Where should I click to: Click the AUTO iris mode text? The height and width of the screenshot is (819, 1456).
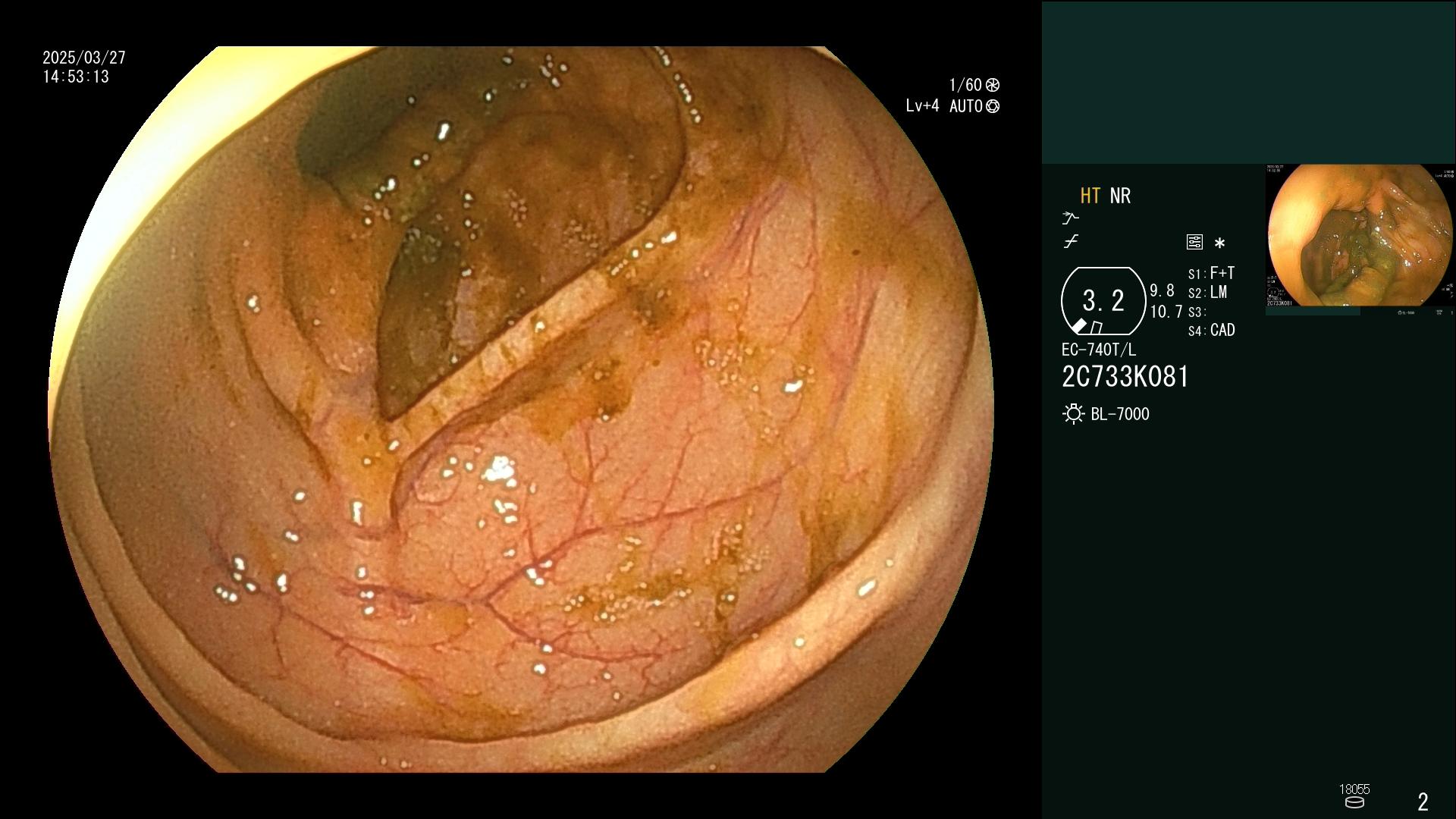pyautogui.click(x=965, y=106)
